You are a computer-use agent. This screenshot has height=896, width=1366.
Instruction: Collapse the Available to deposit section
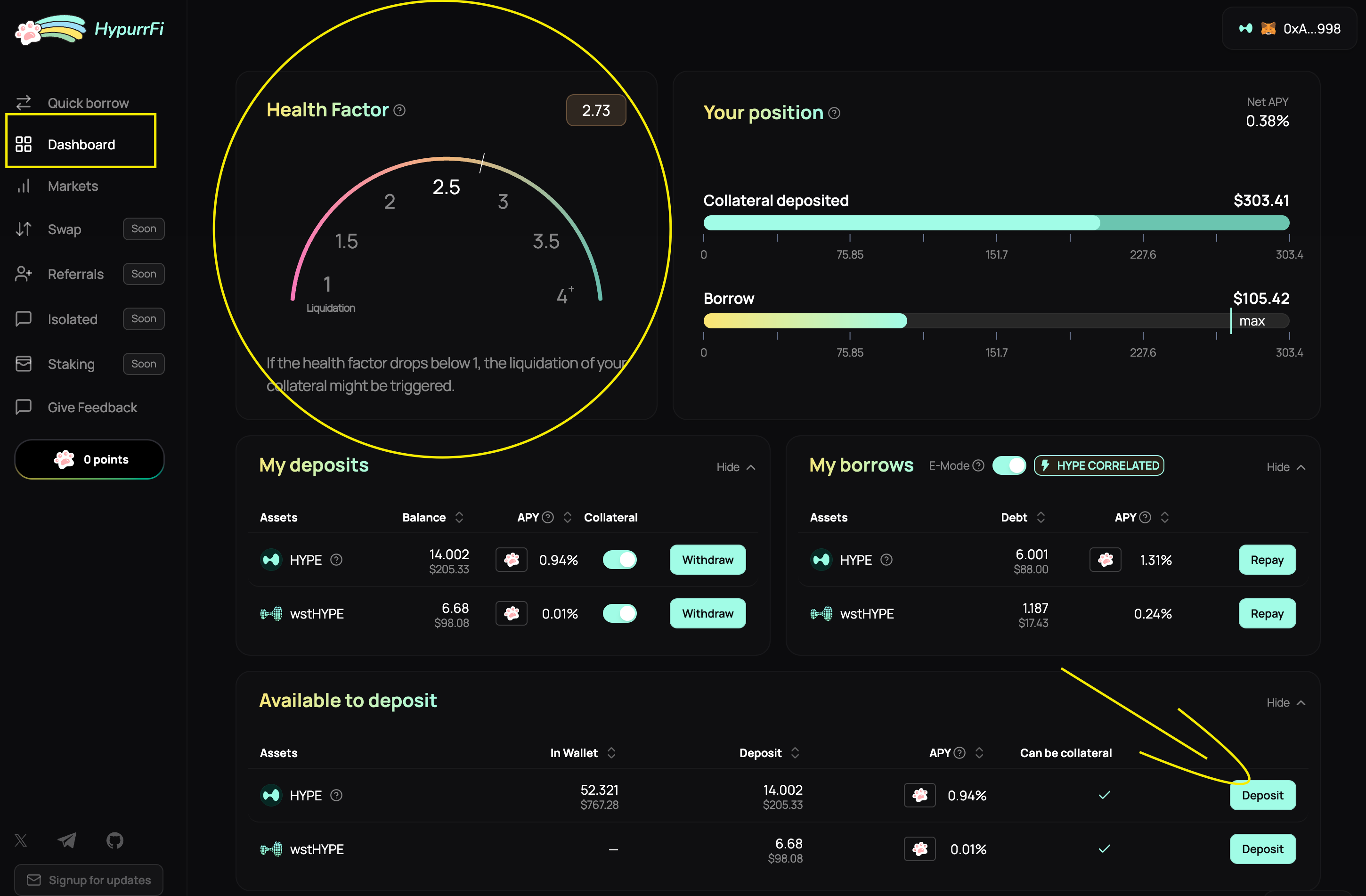pyautogui.click(x=1285, y=702)
